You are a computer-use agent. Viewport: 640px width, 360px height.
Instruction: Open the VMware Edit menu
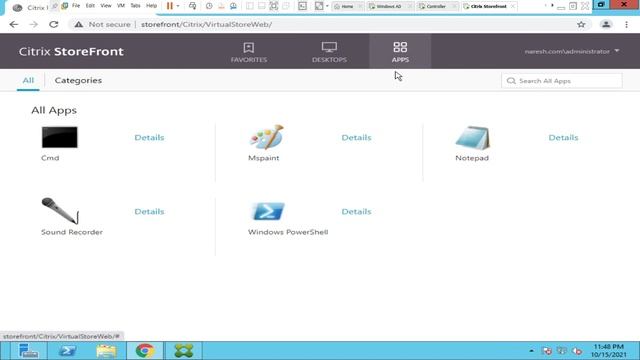(x=90, y=6)
